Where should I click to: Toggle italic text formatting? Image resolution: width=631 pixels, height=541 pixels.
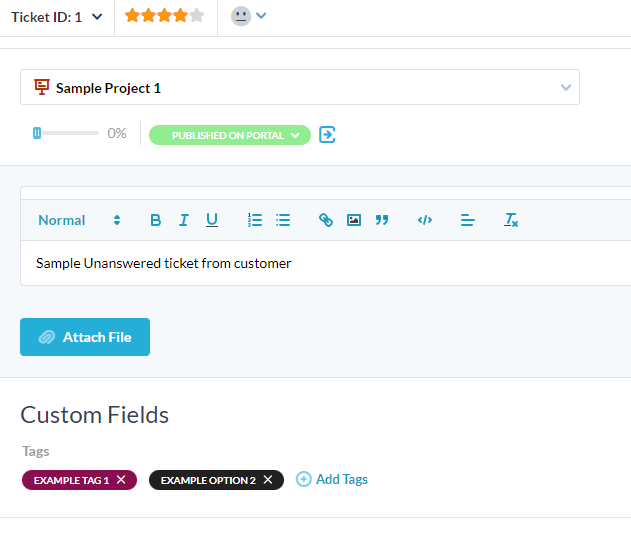pyautogui.click(x=184, y=220)
